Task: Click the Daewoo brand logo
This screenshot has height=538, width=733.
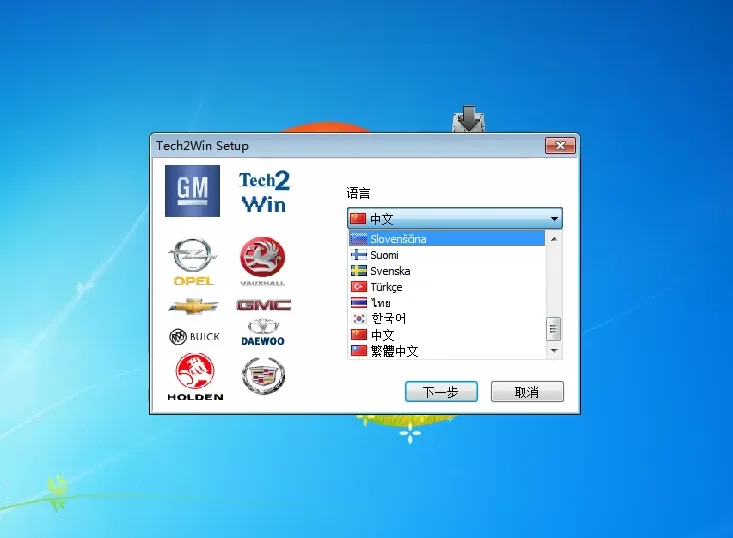Action: pos(263,332)
